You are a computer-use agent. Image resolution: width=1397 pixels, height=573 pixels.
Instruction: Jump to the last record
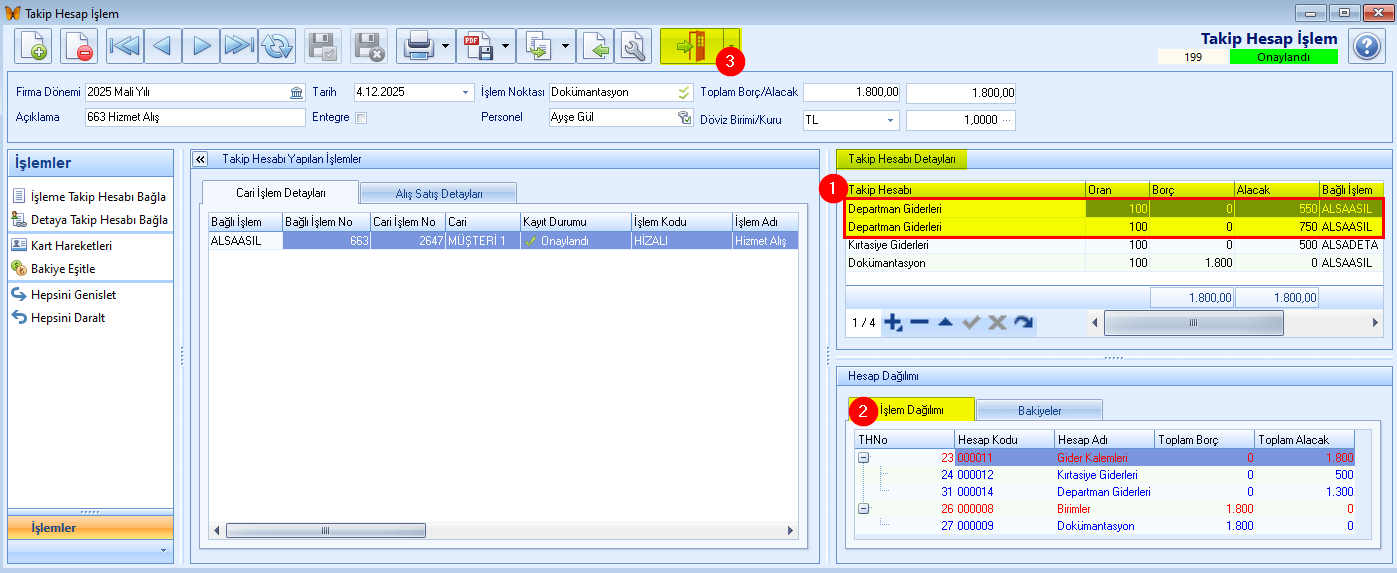(x=238, y=46)
